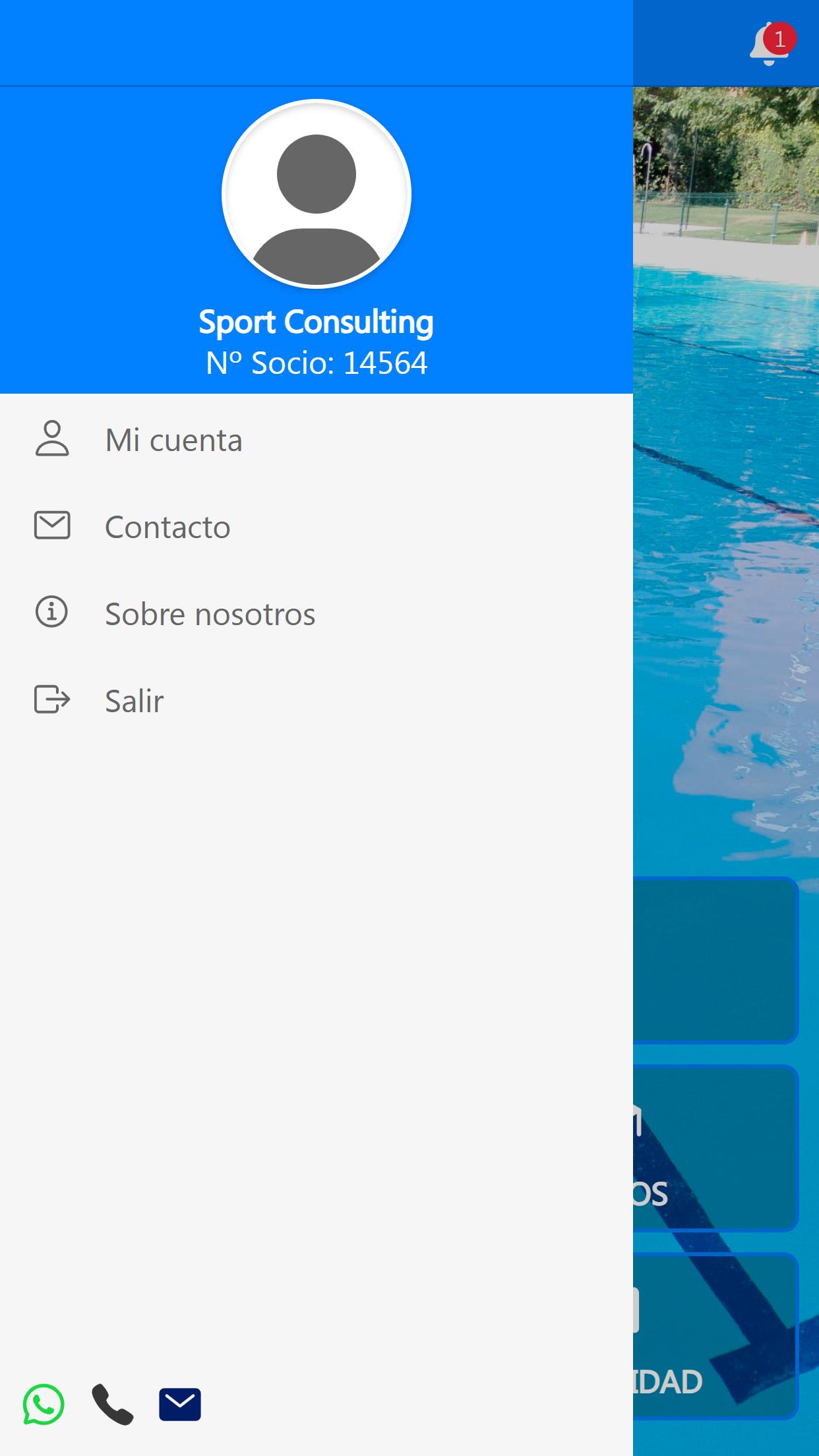Image resolution: width=819 pixels, height=1456 pixels.
Task: Click the Sport Consulting name
Action: 317,322
